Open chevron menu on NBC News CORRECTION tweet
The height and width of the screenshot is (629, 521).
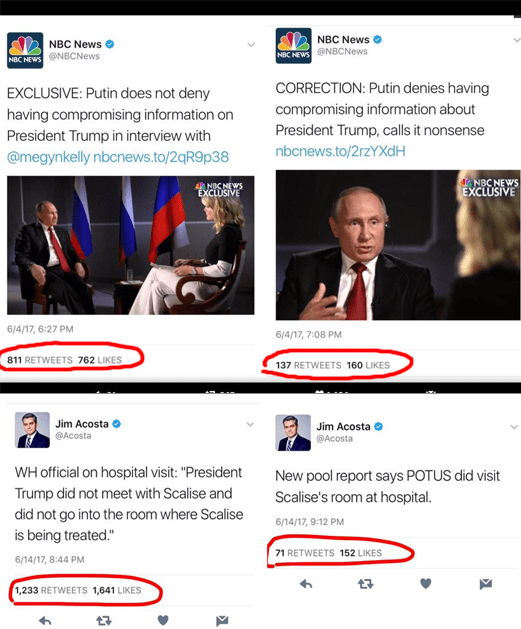click(517, 40)
